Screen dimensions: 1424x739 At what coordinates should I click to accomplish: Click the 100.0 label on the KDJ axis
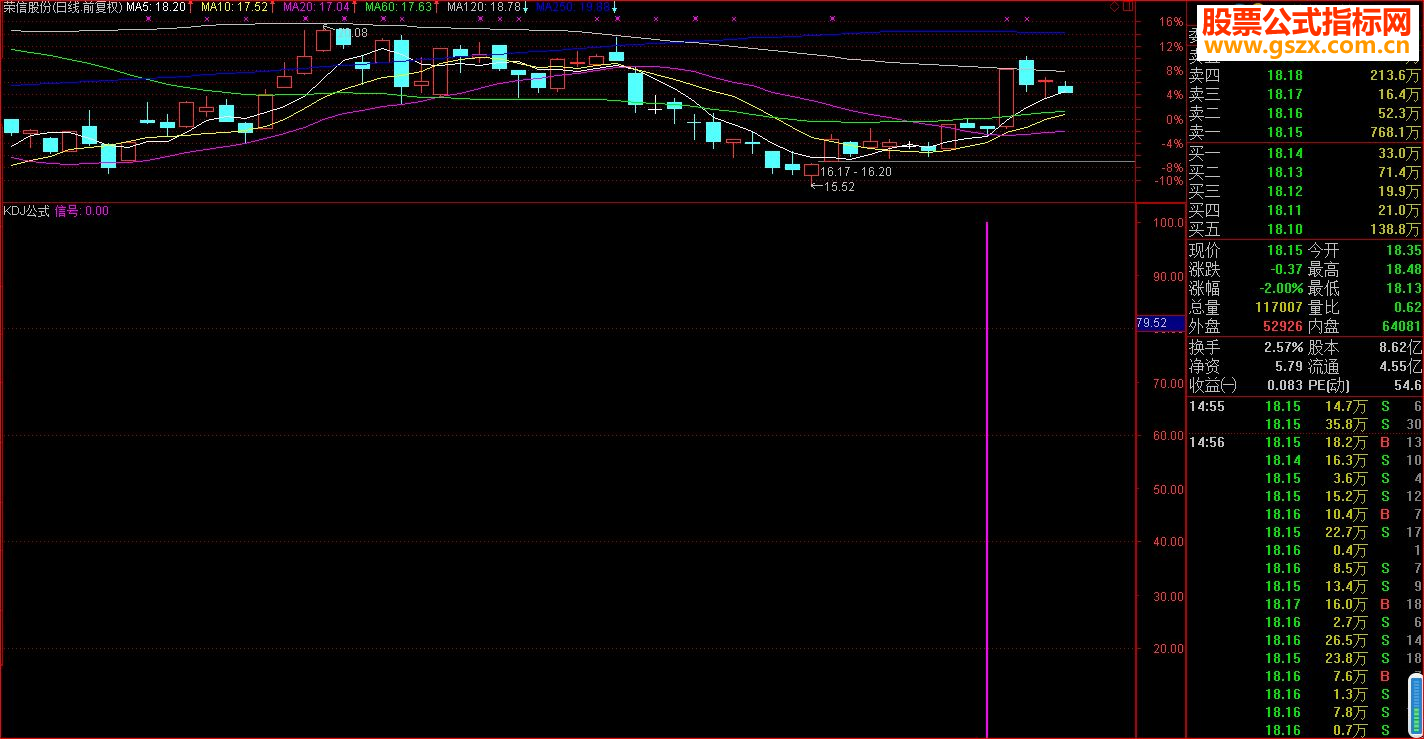pos(1169,223)
